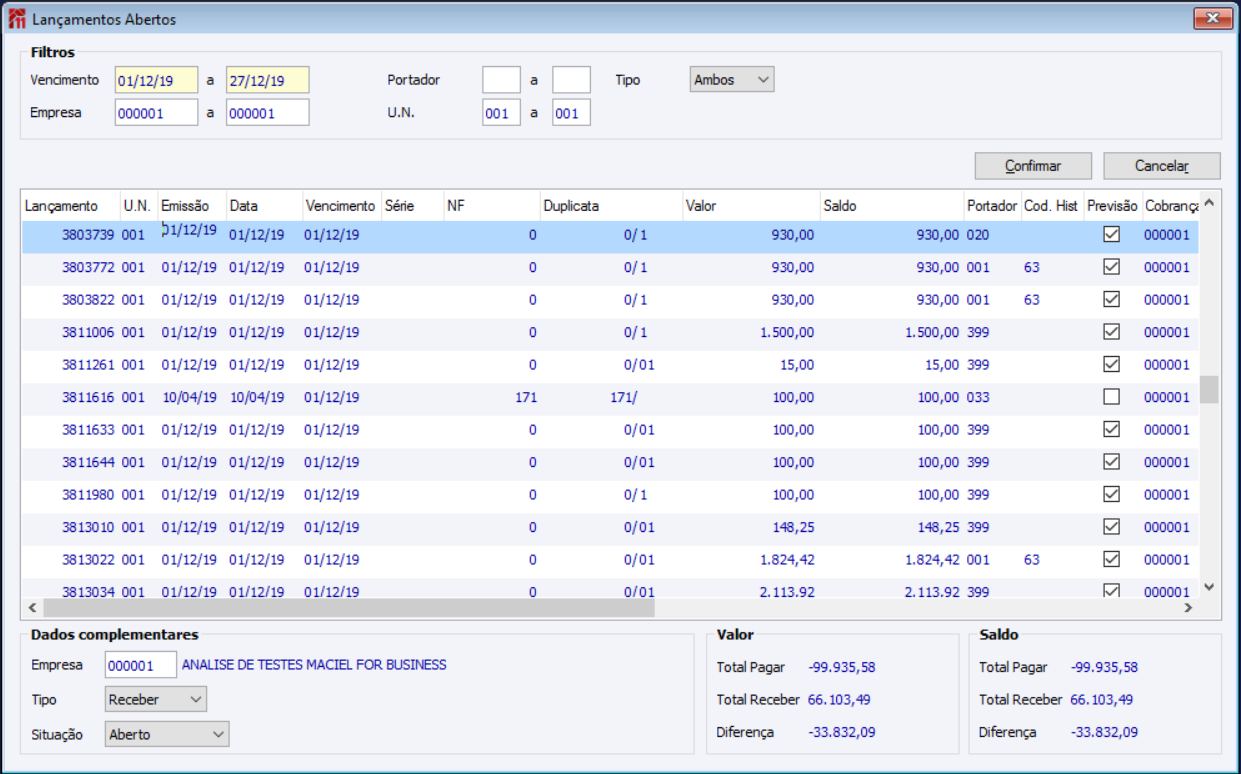
Task: Click the horizontal scrollbar right arrow
Action: click(x=1188, y=607)
